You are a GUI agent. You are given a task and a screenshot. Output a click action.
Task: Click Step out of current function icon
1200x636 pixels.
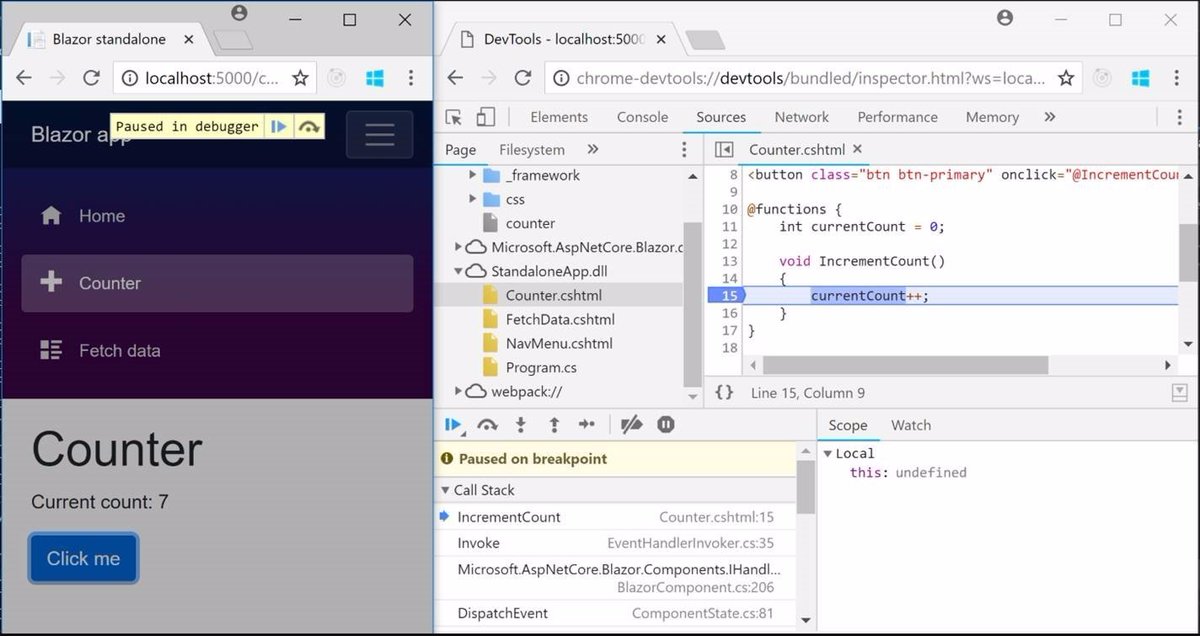click(x=554, y=425)
